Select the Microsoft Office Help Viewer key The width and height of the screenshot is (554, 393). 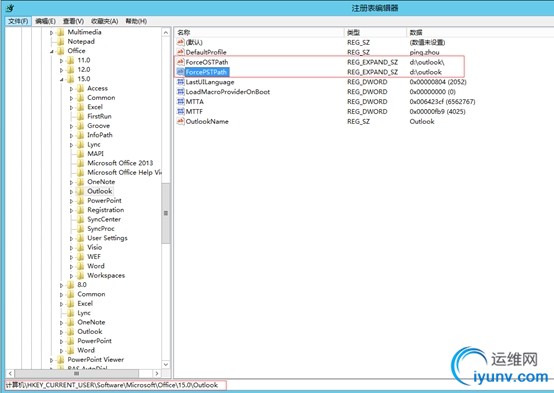[x=124, y=172]
